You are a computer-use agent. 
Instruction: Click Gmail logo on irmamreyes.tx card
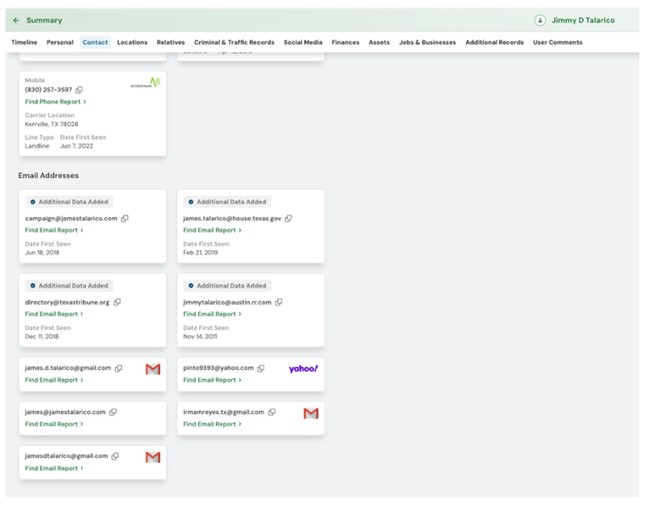[311, 413]
